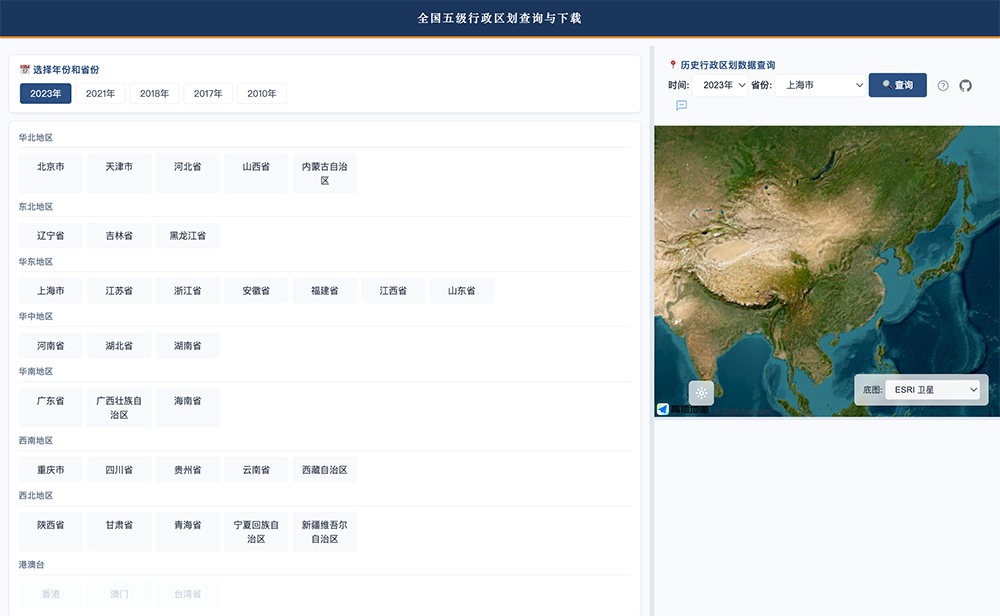Click the 高德地图 logo on map

coord(684,409)
